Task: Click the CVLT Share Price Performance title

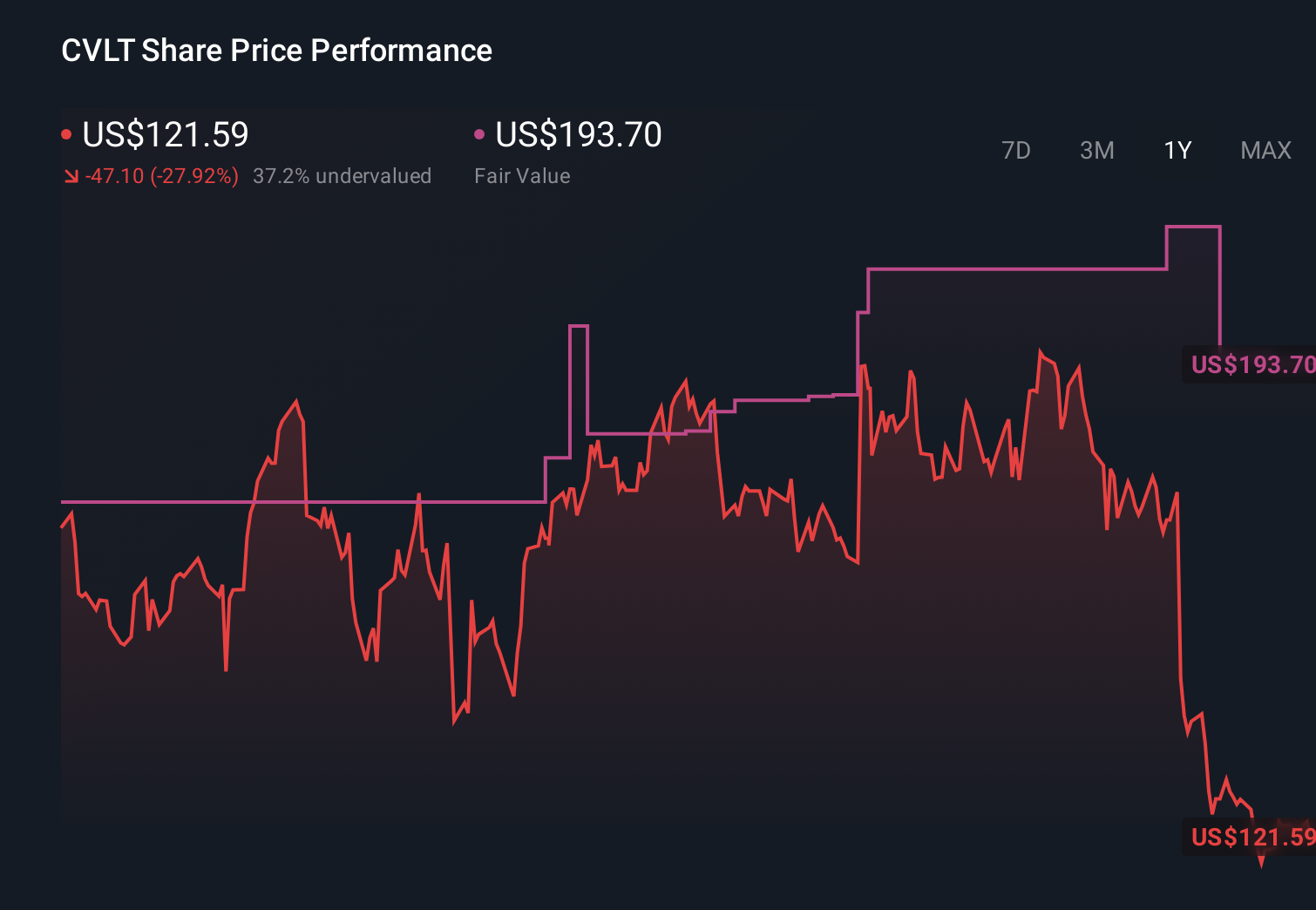Action: pos(275,50)
